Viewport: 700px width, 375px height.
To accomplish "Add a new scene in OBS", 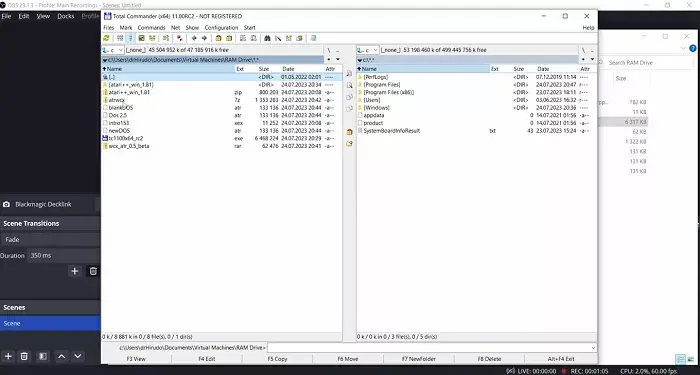I will click(8, 356).
